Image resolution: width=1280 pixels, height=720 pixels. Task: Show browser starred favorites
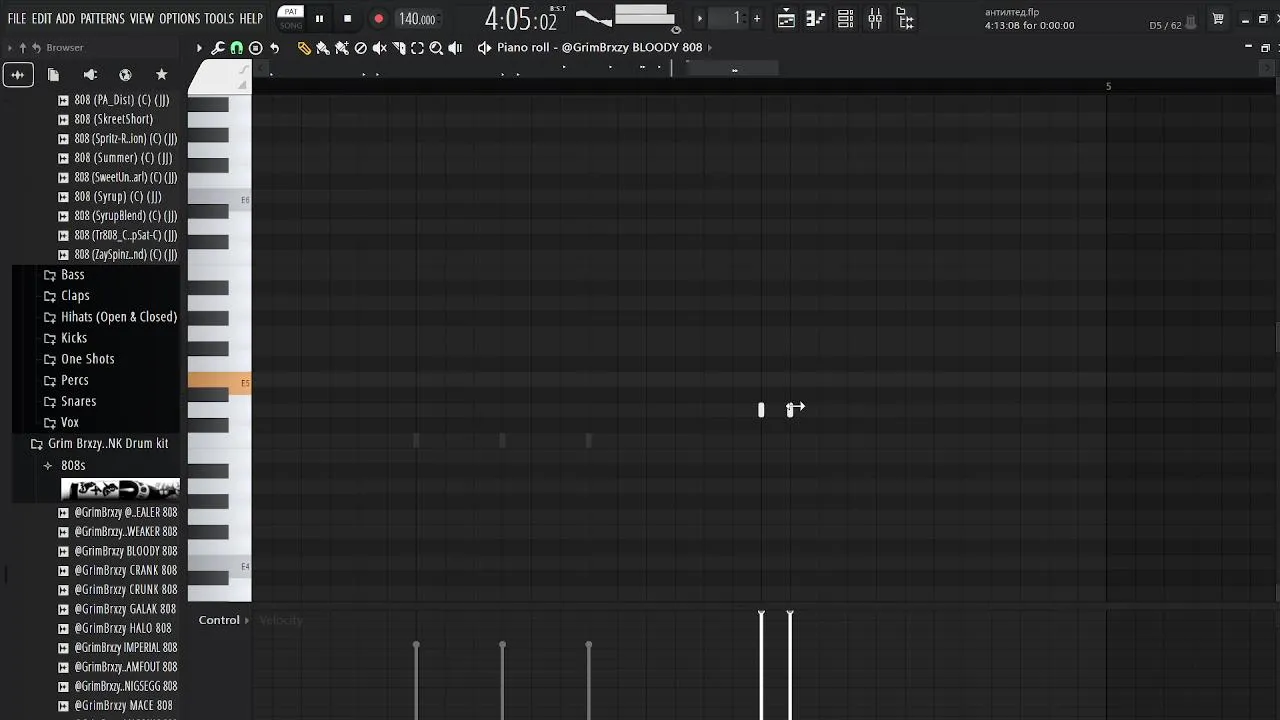click(x=161, y=75)
